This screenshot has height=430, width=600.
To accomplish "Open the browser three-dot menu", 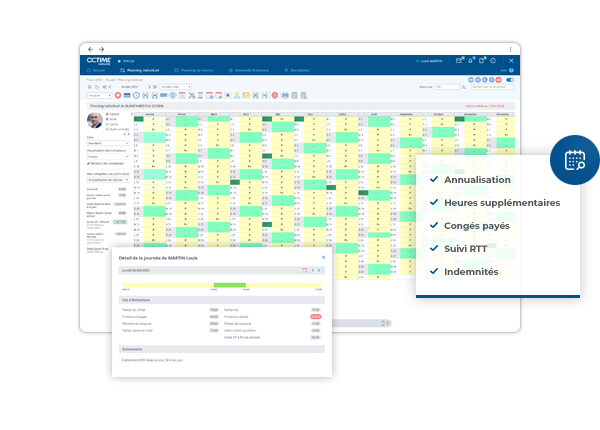I will click(510, 49).
